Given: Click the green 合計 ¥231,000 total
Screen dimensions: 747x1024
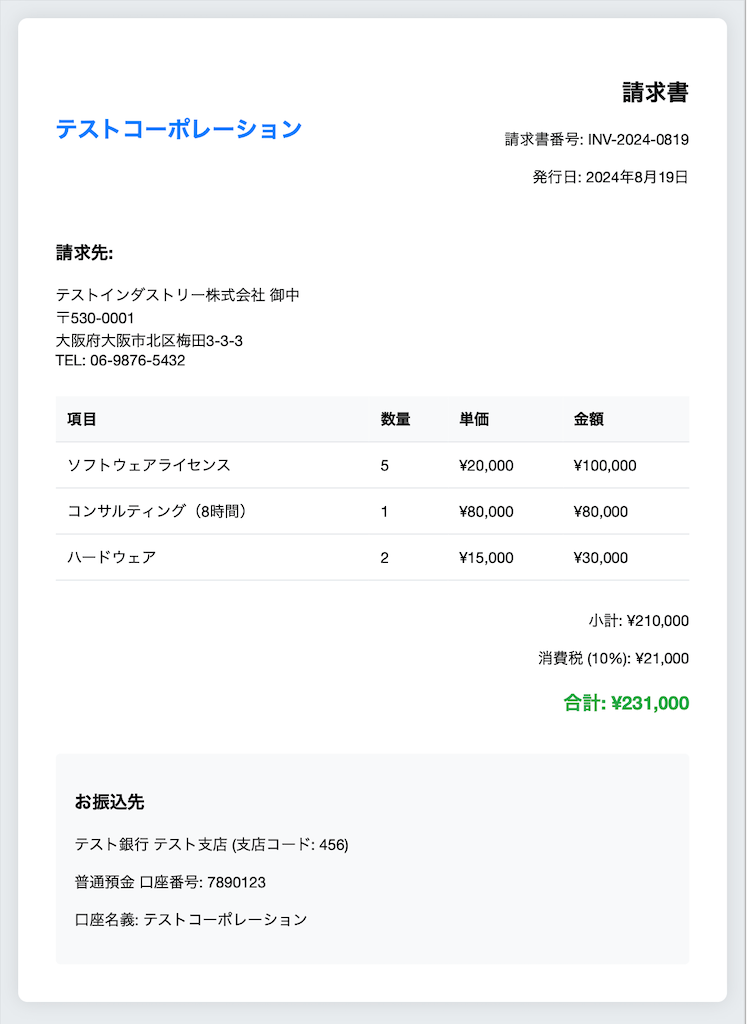Looking at the screenshot, I should click(627, 703).
